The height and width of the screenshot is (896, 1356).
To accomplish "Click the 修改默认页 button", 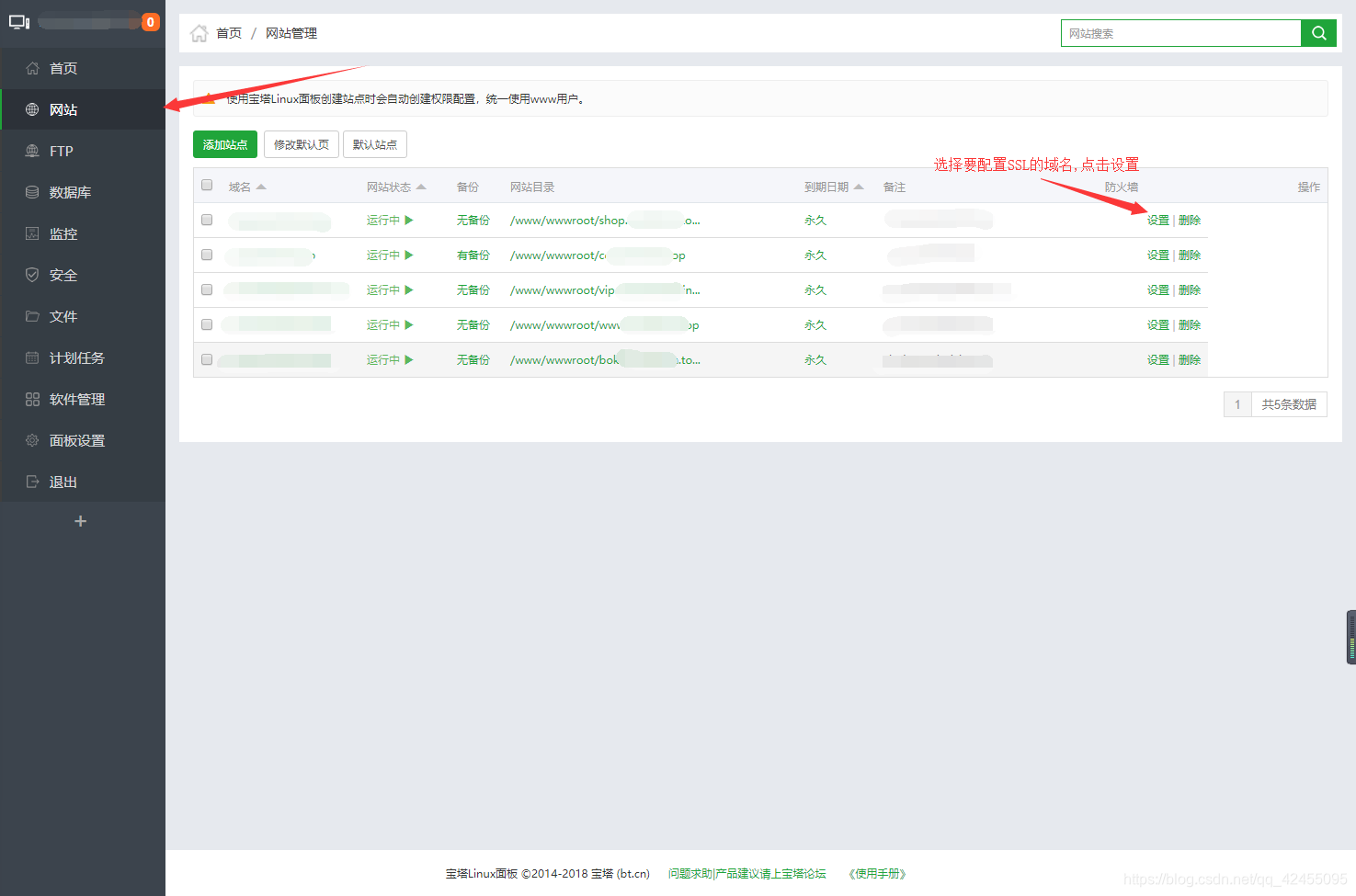I will [302, 144].
